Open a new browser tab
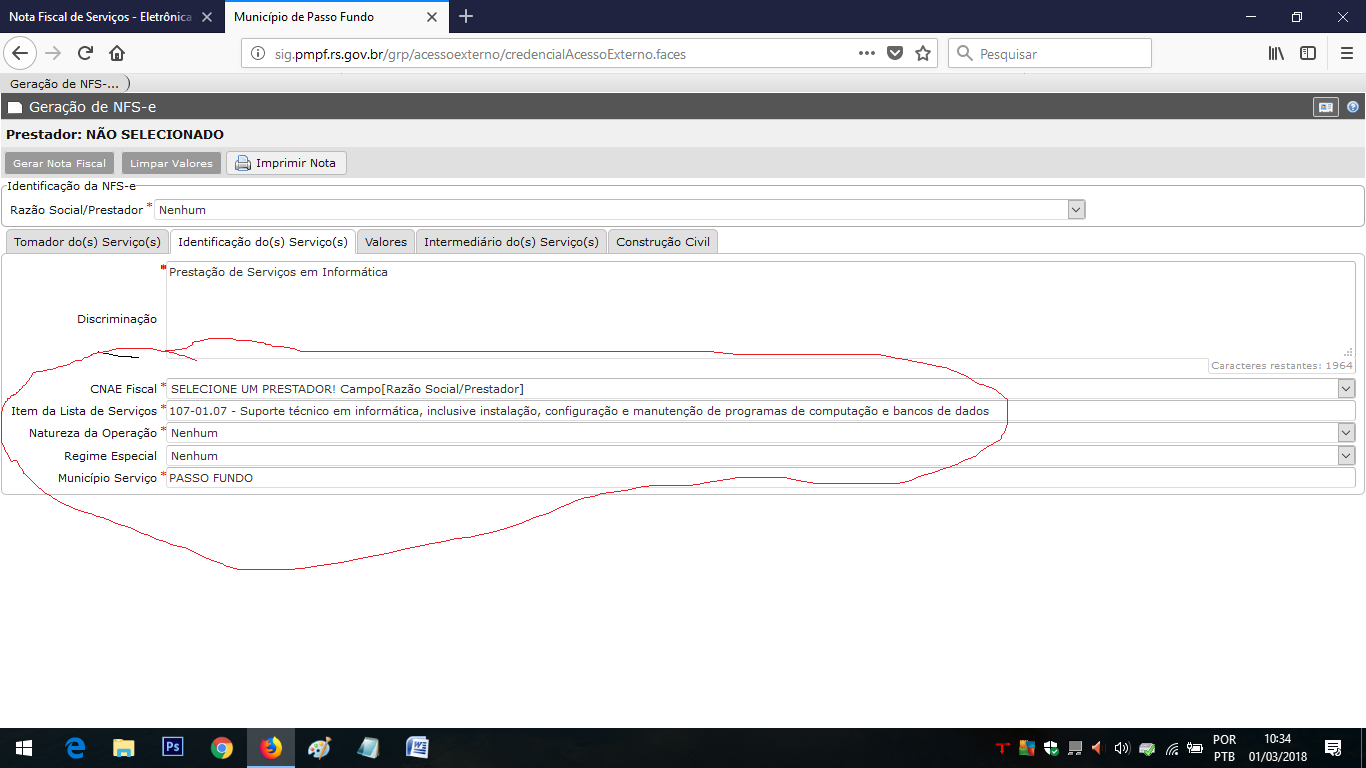Screen dimensions: 1366x768 point(466,16)
